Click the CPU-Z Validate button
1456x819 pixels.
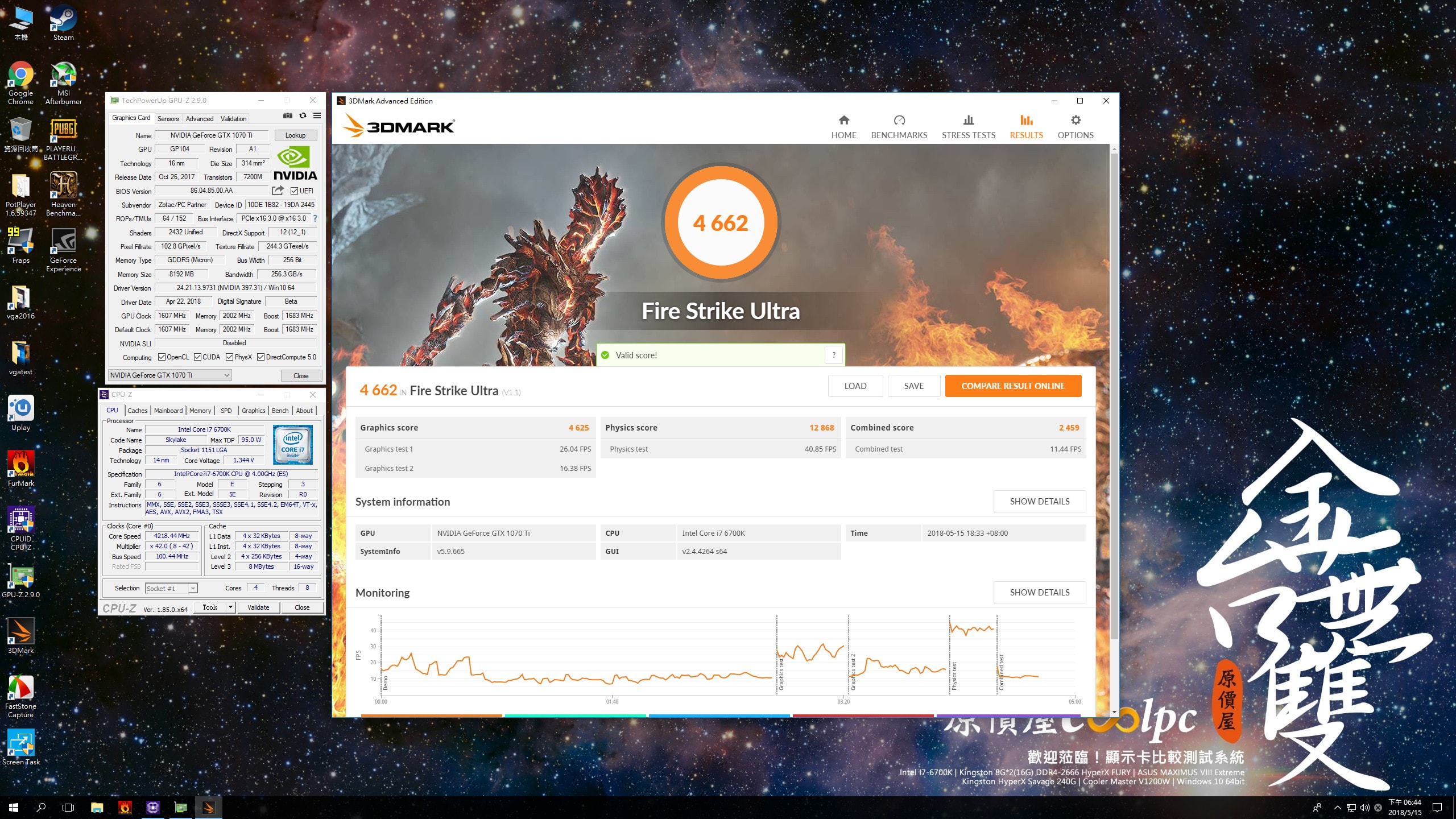pyautogui.click(x=258, y=607)
